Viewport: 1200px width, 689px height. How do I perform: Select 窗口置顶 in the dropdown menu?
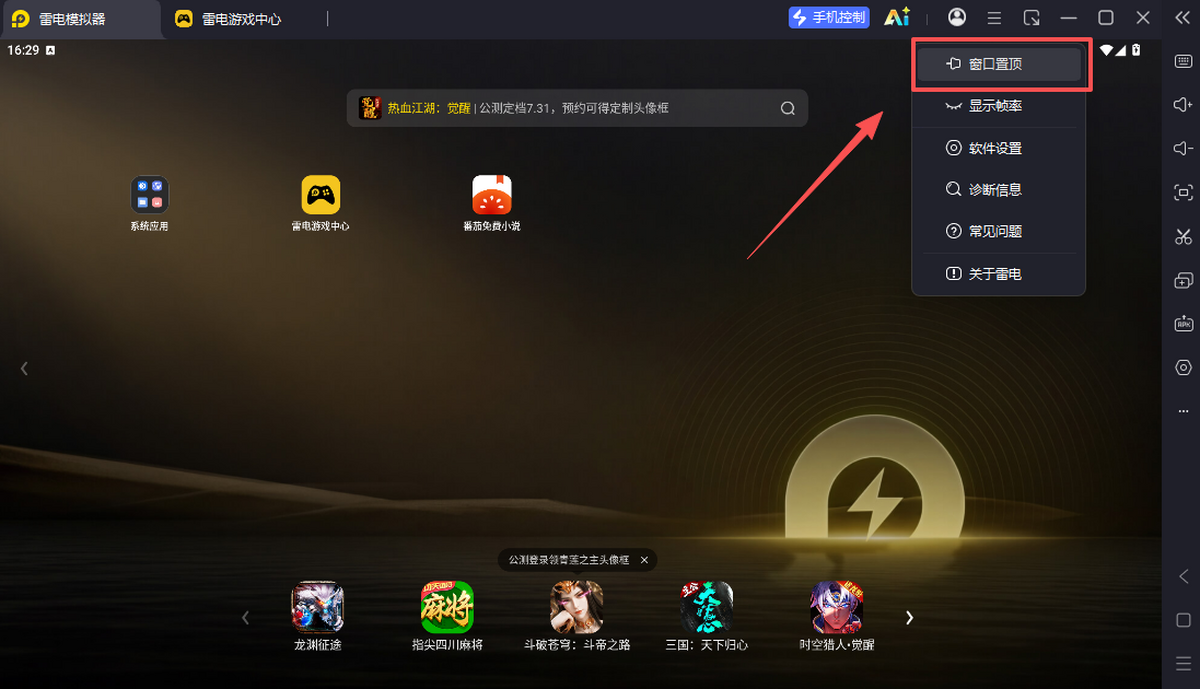(998, 64)
